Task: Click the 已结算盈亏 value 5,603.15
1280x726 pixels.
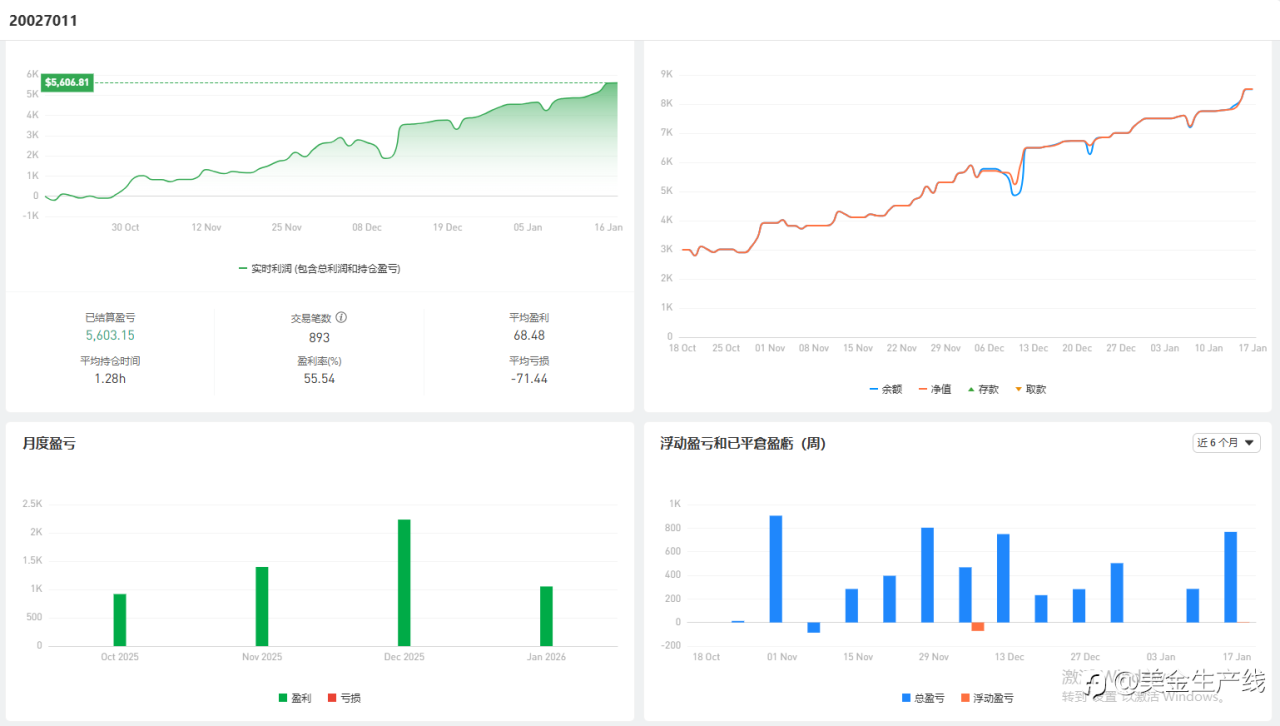Action: click(110, 336)
